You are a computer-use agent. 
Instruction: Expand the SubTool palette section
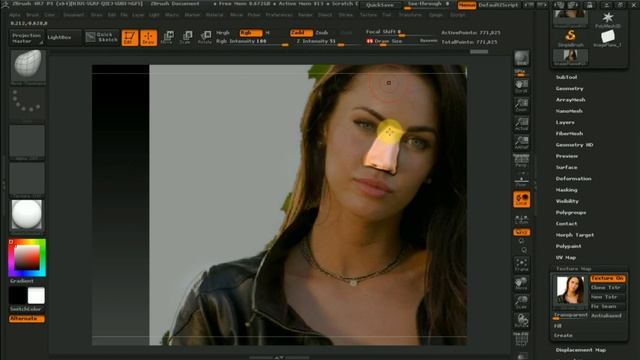pyautogui.click(x=566, y=77)
